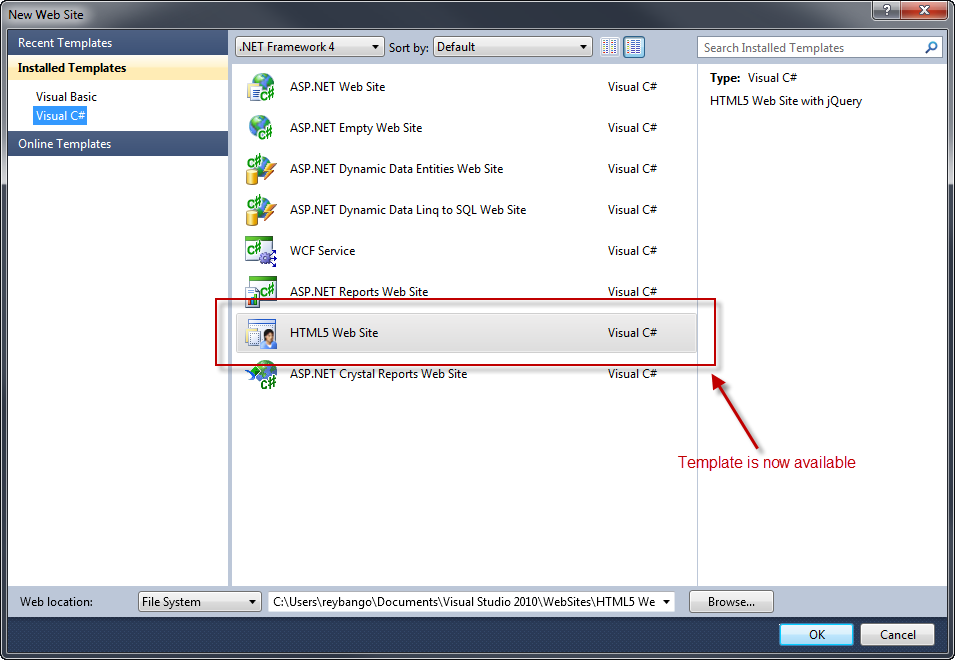This screenshot has width=955, height=660.
Task: Click the ASP.NET Reports Web Site icon
Action: [x=261, y=292]
